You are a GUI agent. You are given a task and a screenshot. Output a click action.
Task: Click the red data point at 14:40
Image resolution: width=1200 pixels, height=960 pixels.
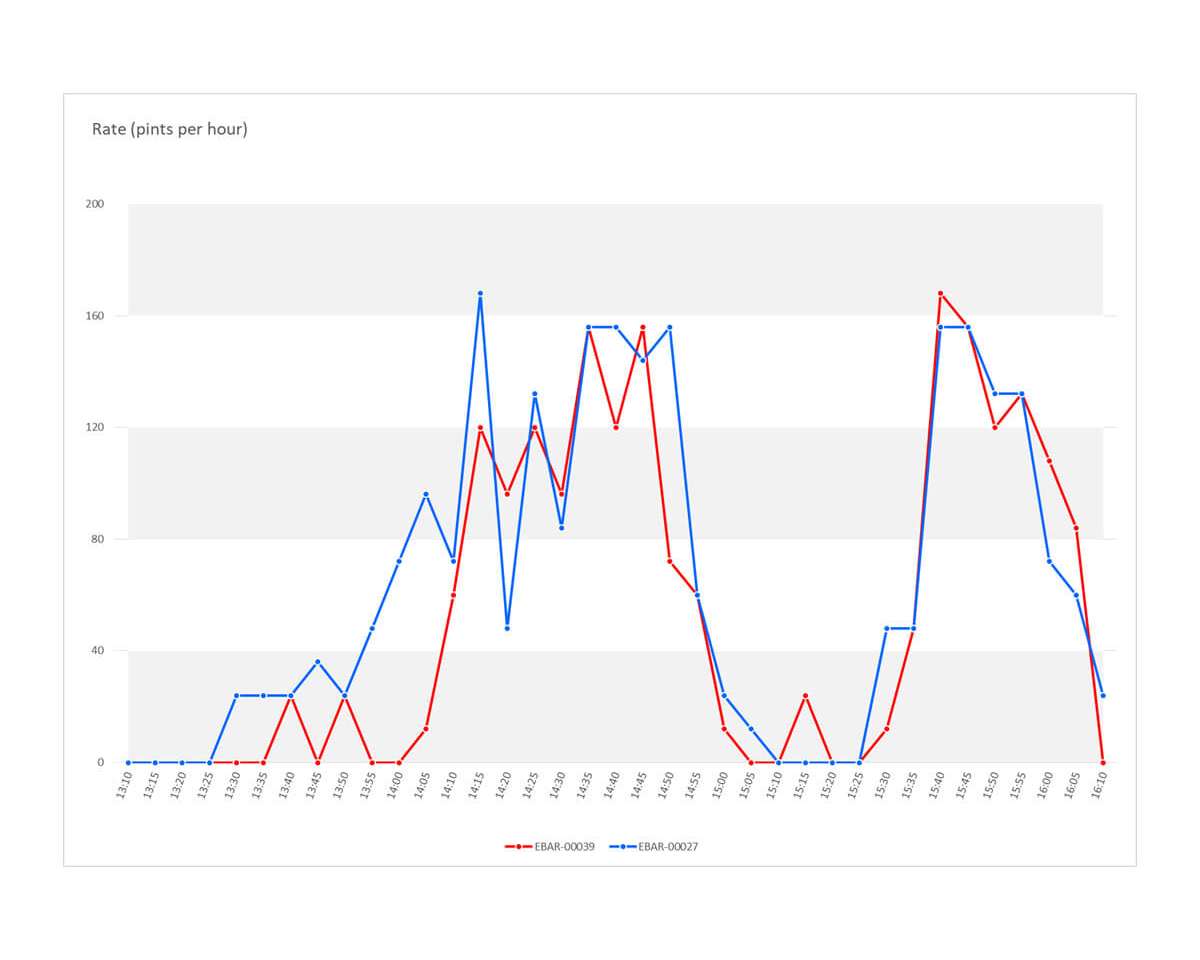[616, 427]
